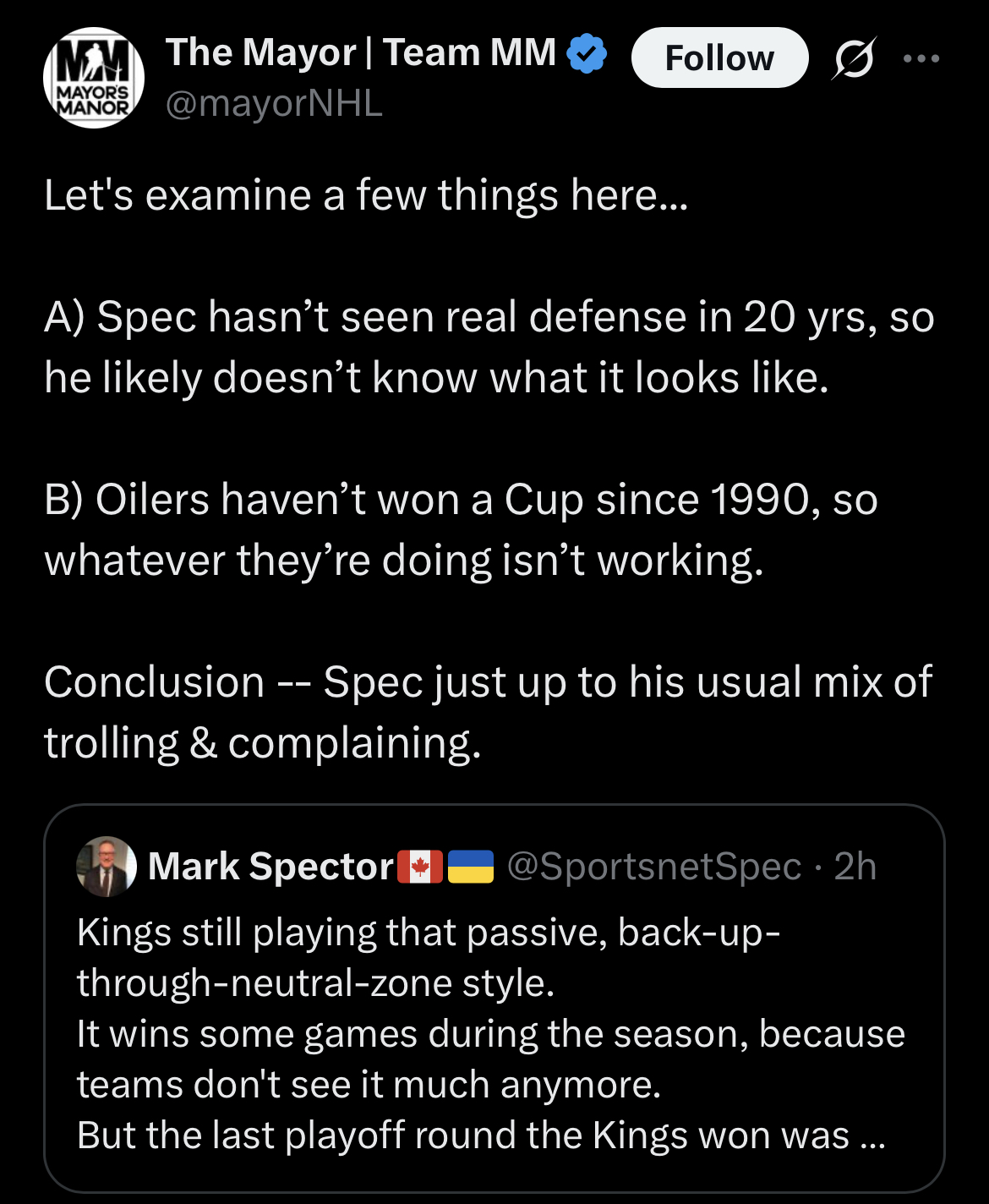This screenshot has height=1204, width=989.
Task: Click the @SportsnetSpec handle
Action: coord(653,867)
